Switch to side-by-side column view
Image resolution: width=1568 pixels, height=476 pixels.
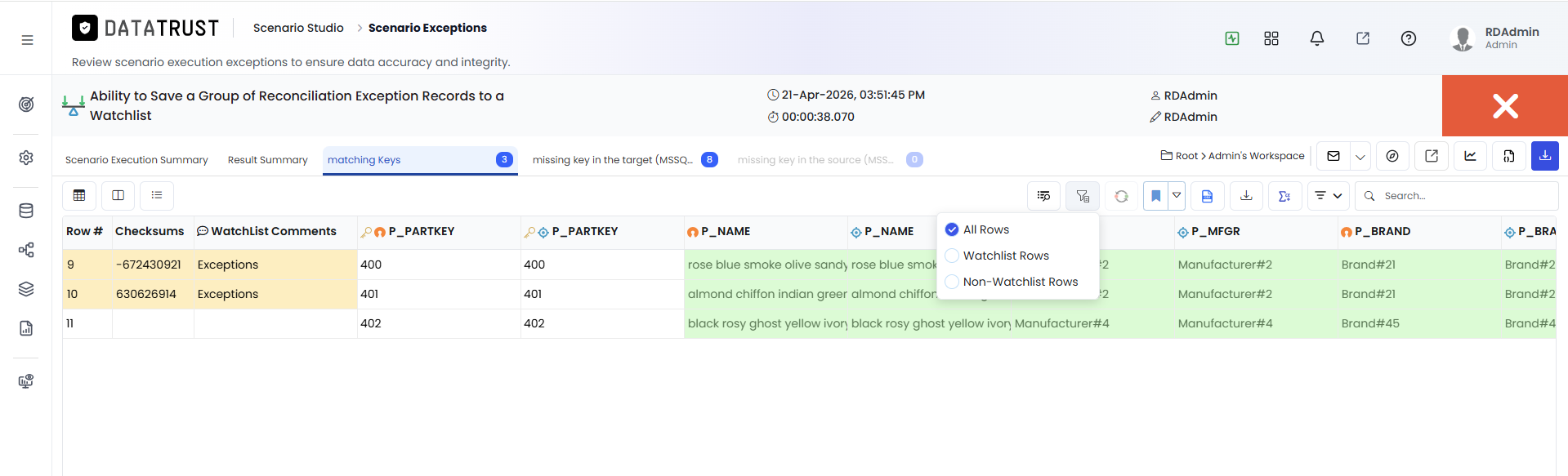coord(118,195)
